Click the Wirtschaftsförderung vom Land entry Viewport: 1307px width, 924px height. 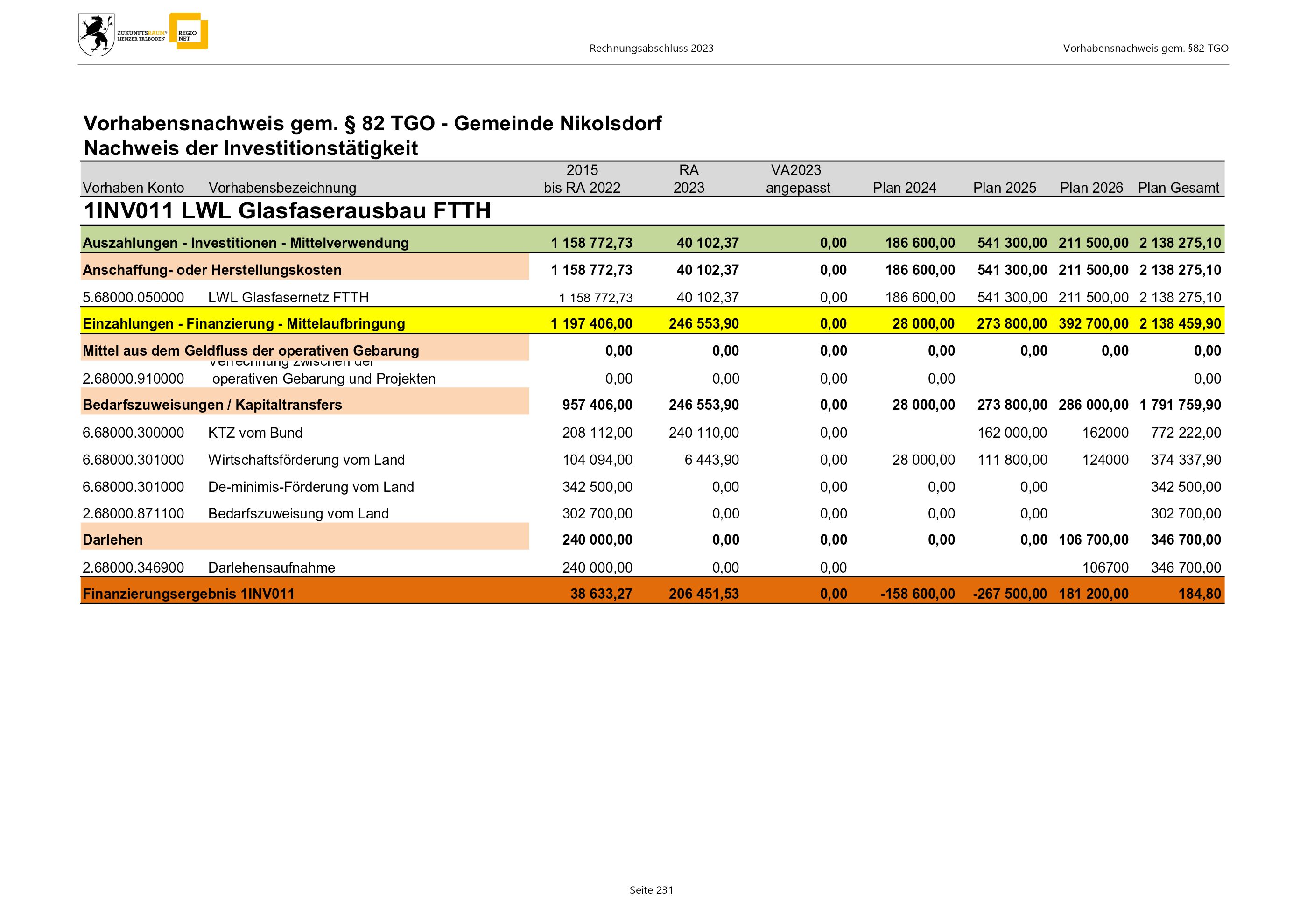coord(306,460)
